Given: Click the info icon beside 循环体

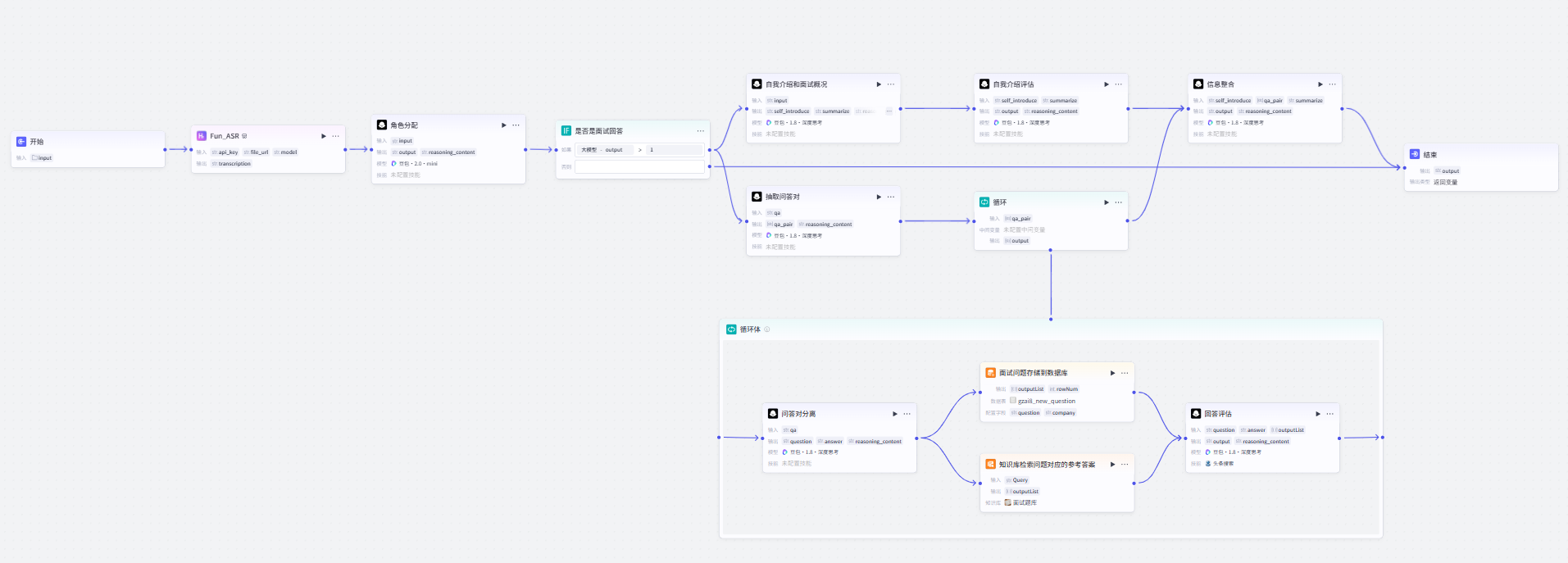Looking at the screenshot, I should pos(767,329).
